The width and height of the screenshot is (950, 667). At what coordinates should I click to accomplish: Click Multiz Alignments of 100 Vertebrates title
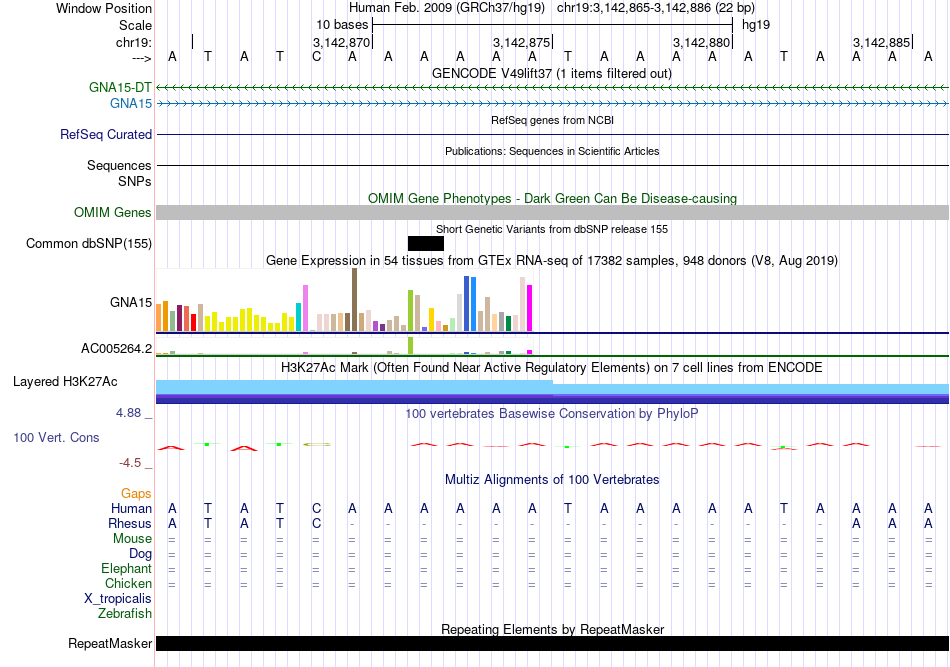click(552, 480)
